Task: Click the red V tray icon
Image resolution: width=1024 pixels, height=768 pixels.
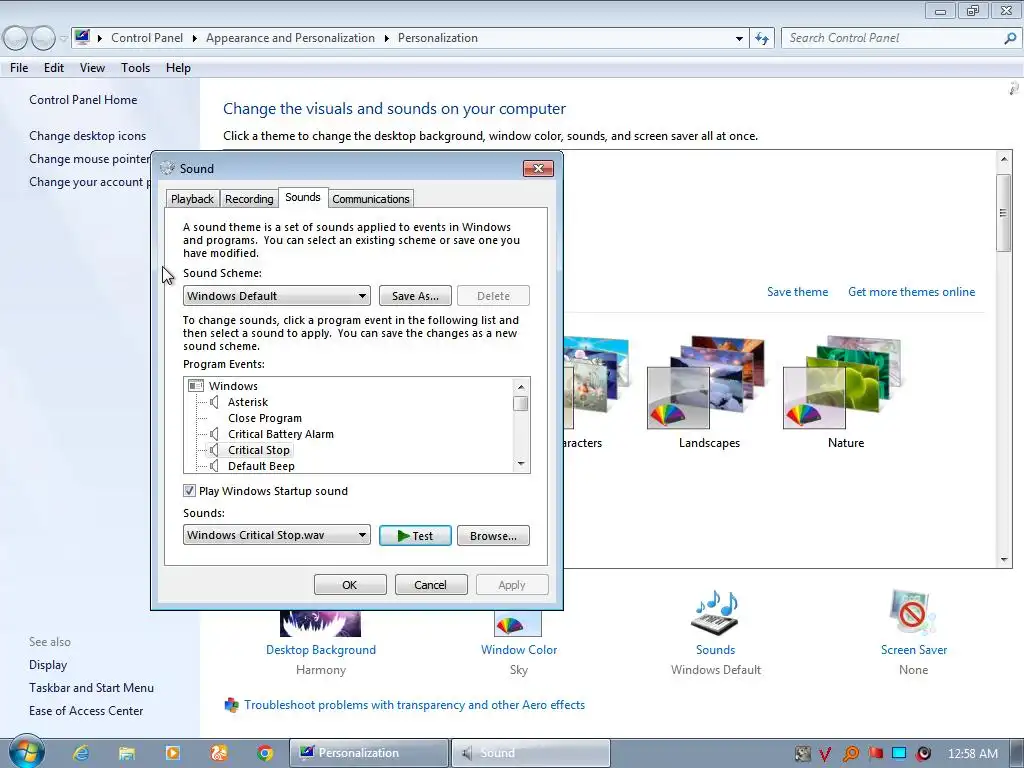Action: pyautogui.click(x=825, y=754)
